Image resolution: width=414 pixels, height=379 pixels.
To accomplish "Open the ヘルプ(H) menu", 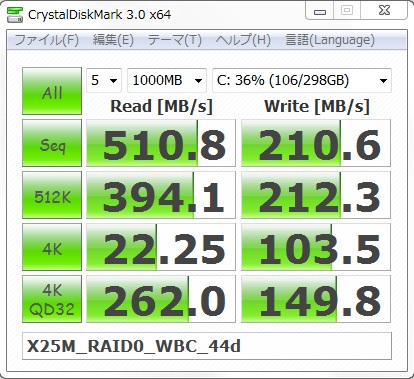I will [243, 40].
